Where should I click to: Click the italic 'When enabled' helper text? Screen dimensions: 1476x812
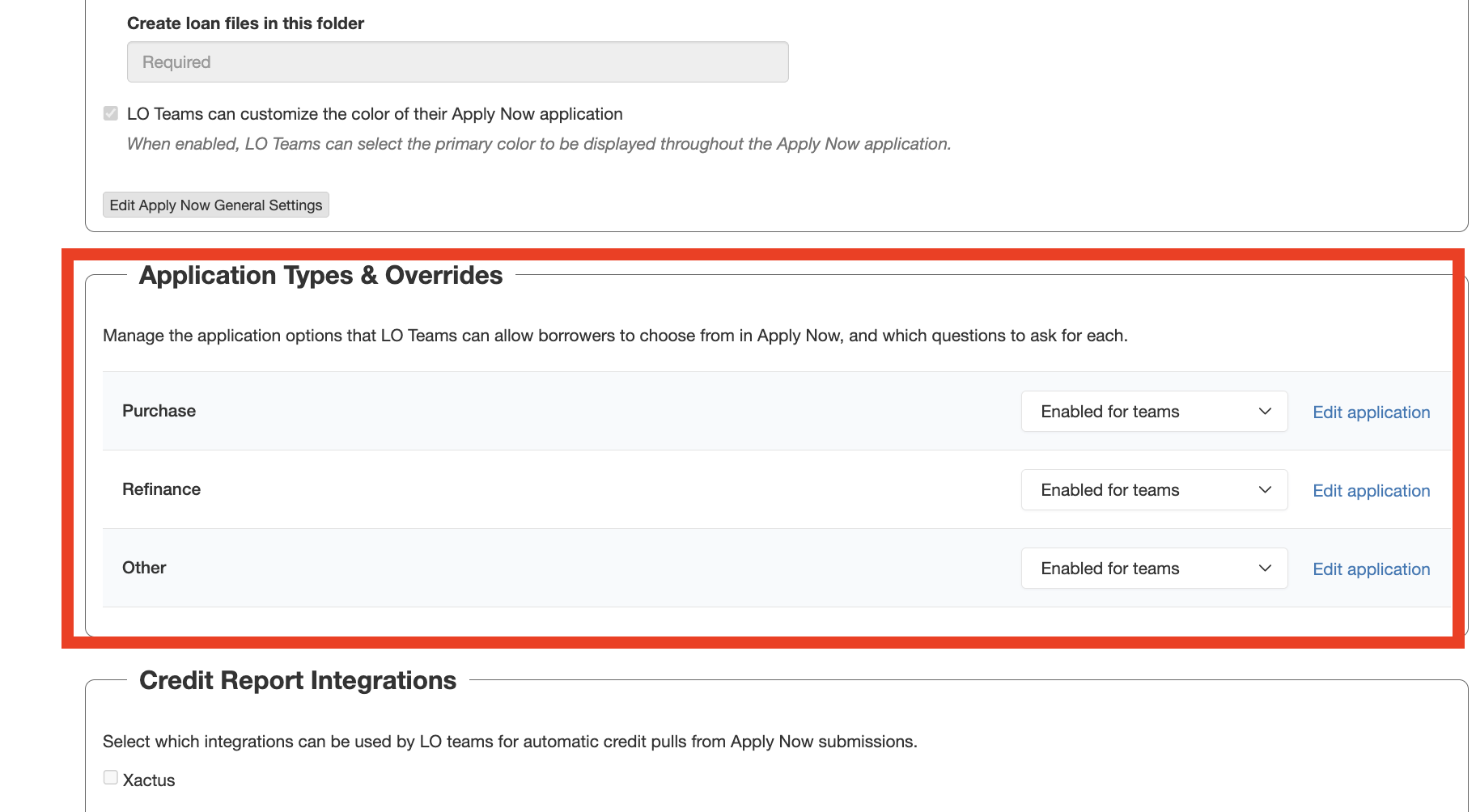(538, 144)
